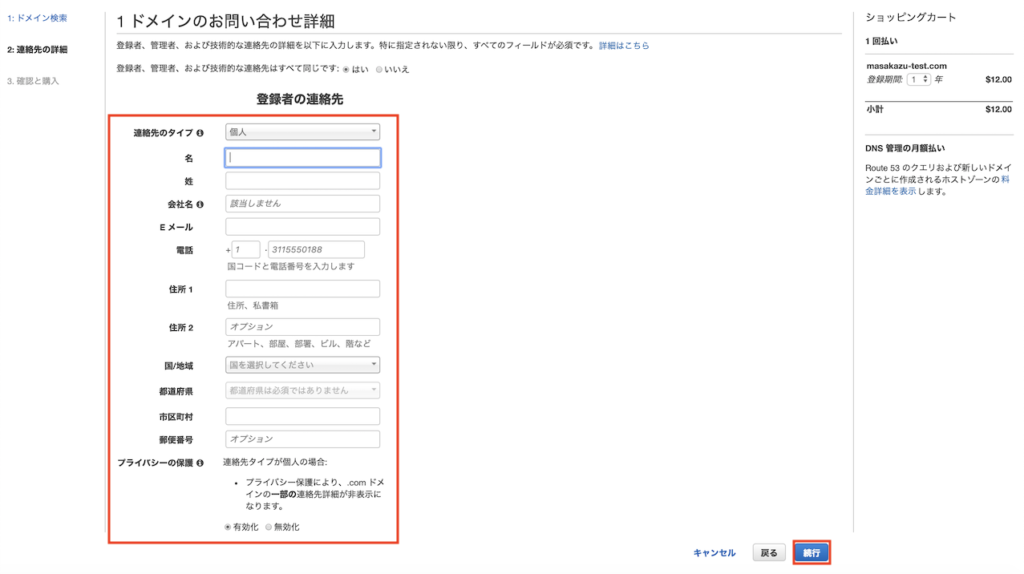Open the 連絡先のタイプ dropdown
This screenshot has width=1024, height=574.
pos(302,132)
